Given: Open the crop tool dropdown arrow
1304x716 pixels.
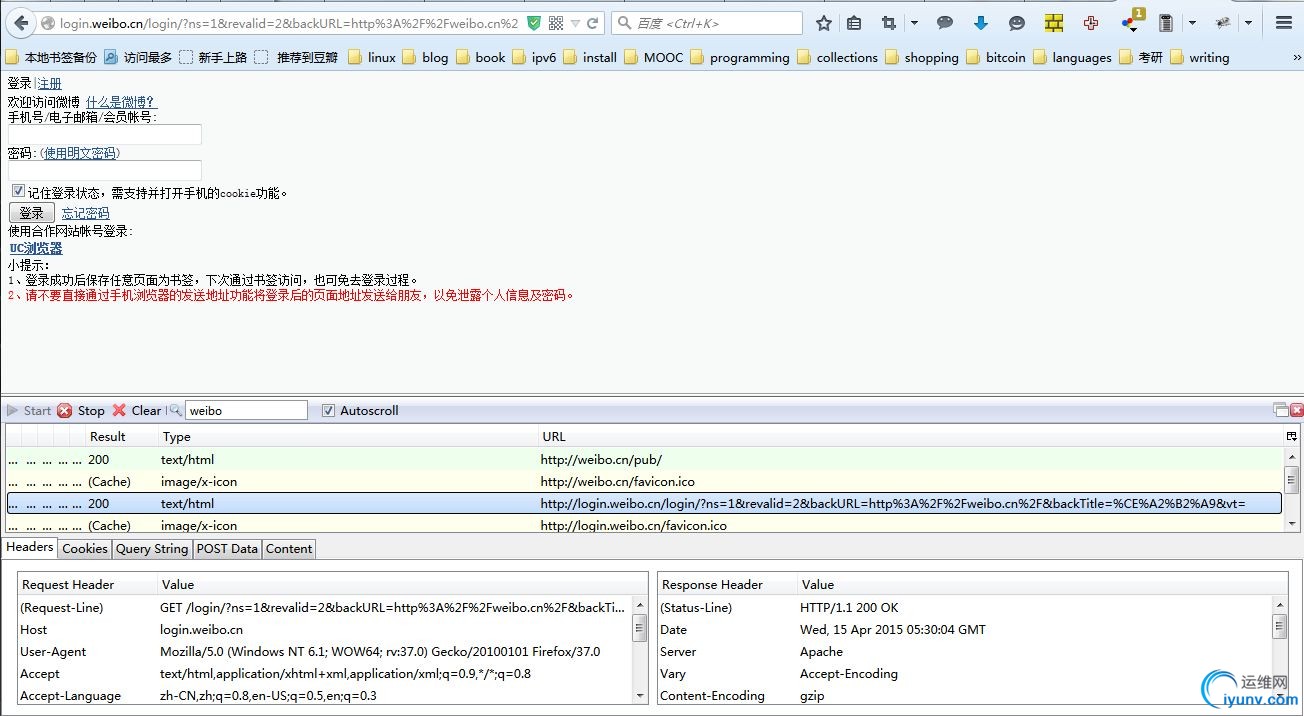Looking at the screenshot, I should click(914, 23).
